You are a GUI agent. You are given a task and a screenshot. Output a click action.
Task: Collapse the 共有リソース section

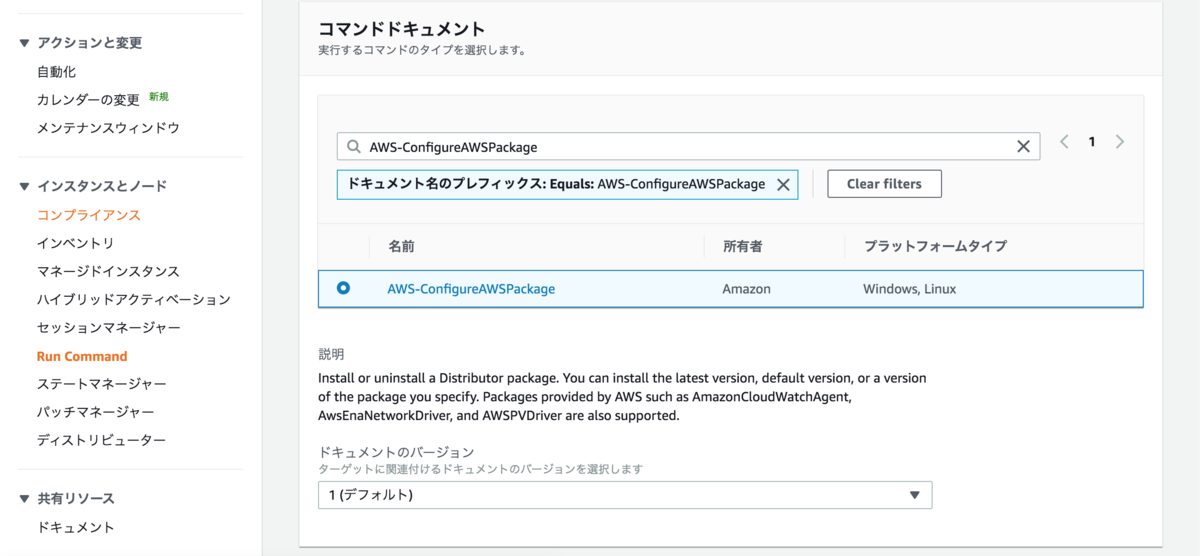(x=24, y=498)
